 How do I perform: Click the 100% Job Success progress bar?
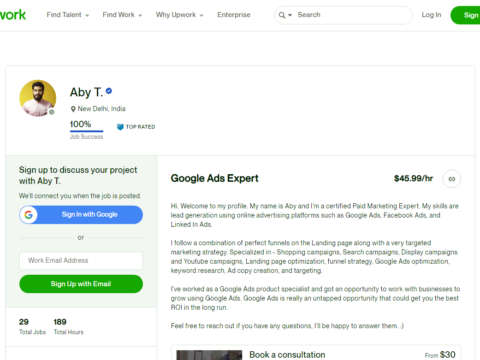[x=86, y=131]
